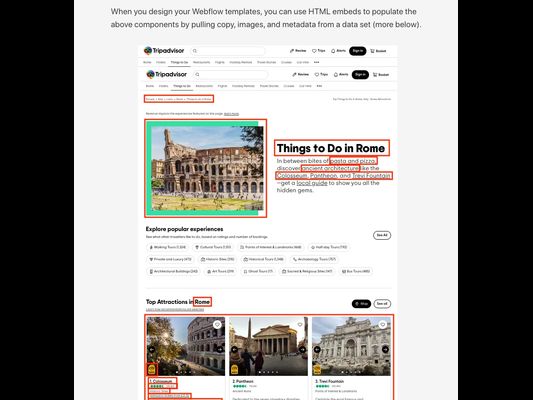This screenshot has width=533, height=400.
Task: Click the Colosseum hero photo with green border
Action: pos(206,168)
